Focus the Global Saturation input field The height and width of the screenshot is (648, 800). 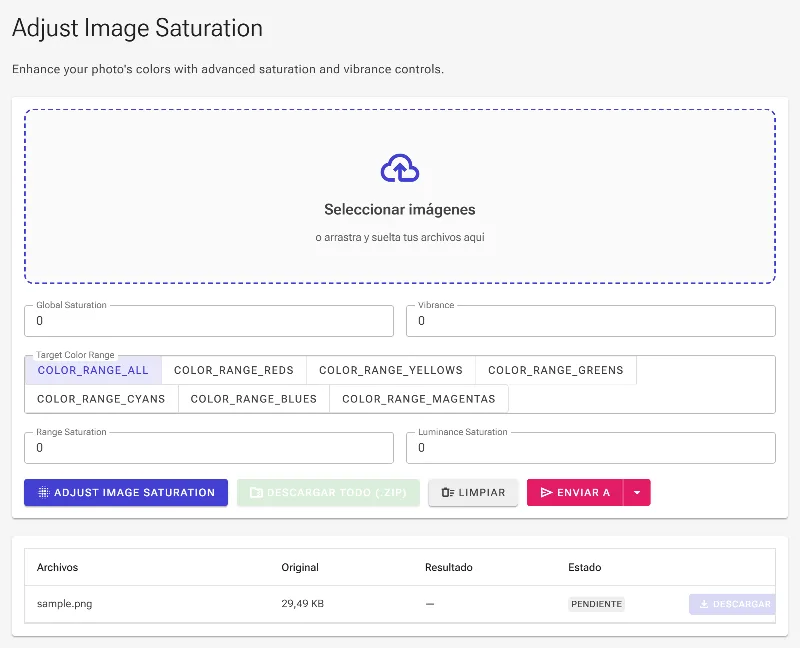209,321
